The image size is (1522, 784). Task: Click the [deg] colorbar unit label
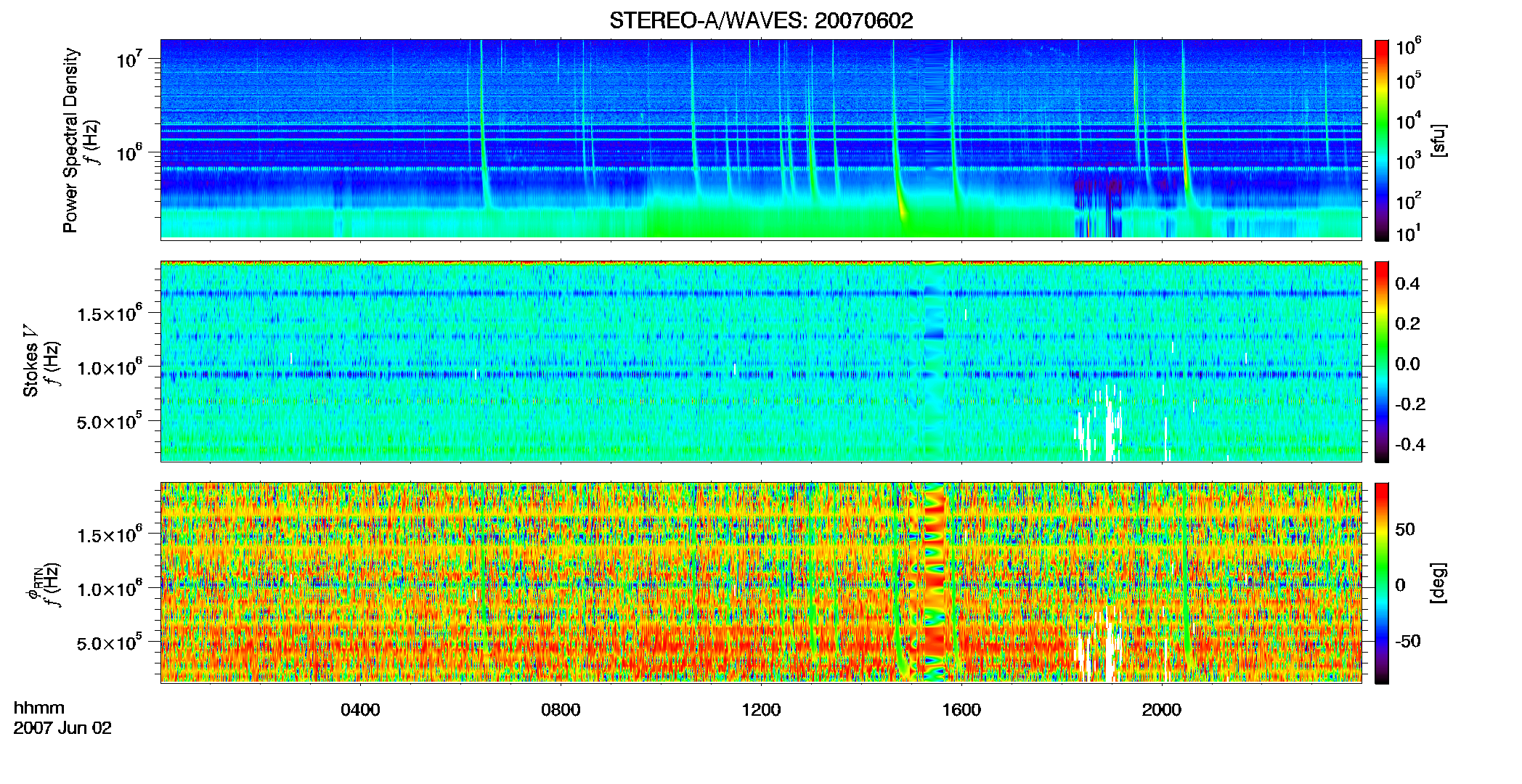tap(1438, 583)
